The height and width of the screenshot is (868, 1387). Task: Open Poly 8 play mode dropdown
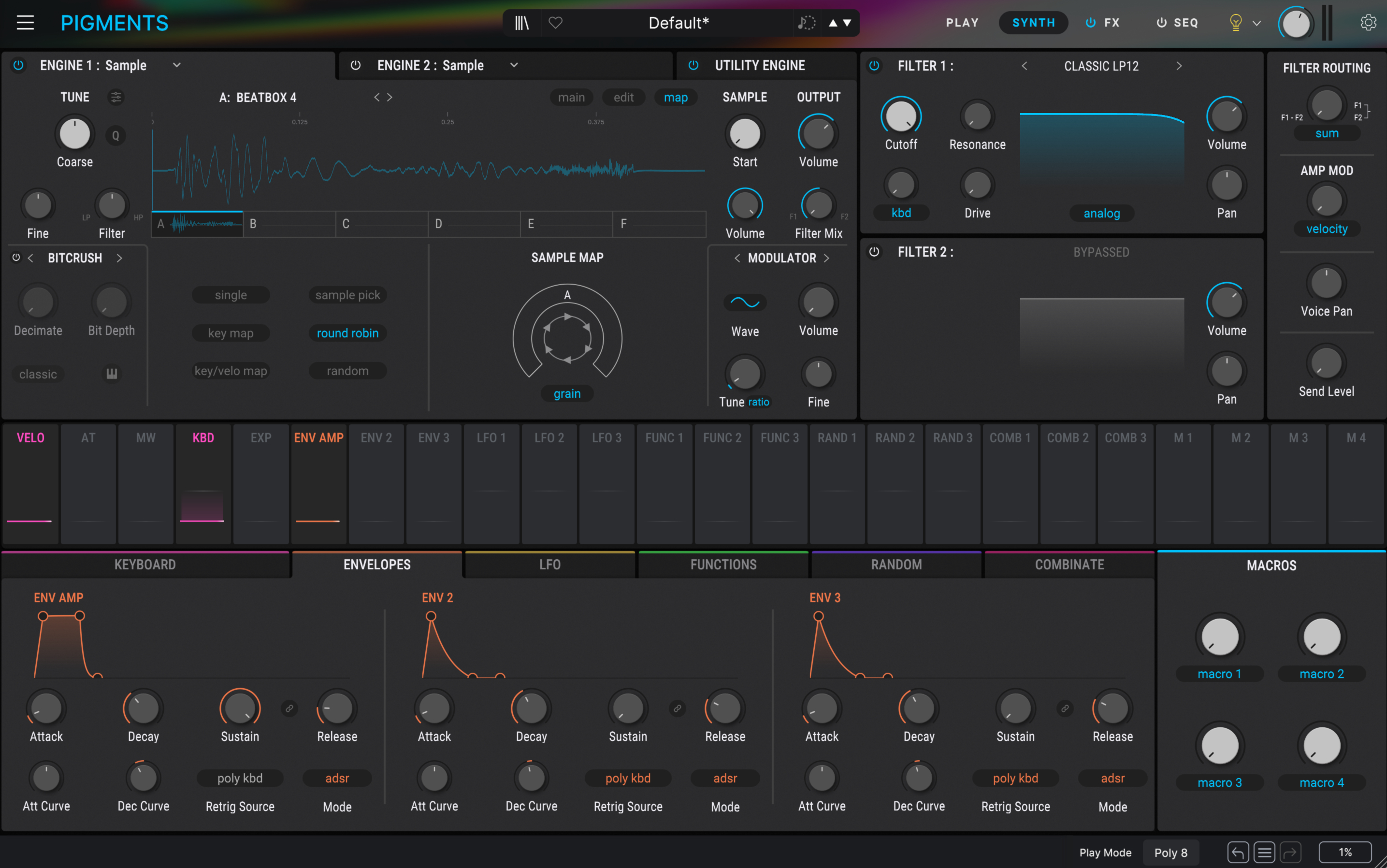point(1170,853)
